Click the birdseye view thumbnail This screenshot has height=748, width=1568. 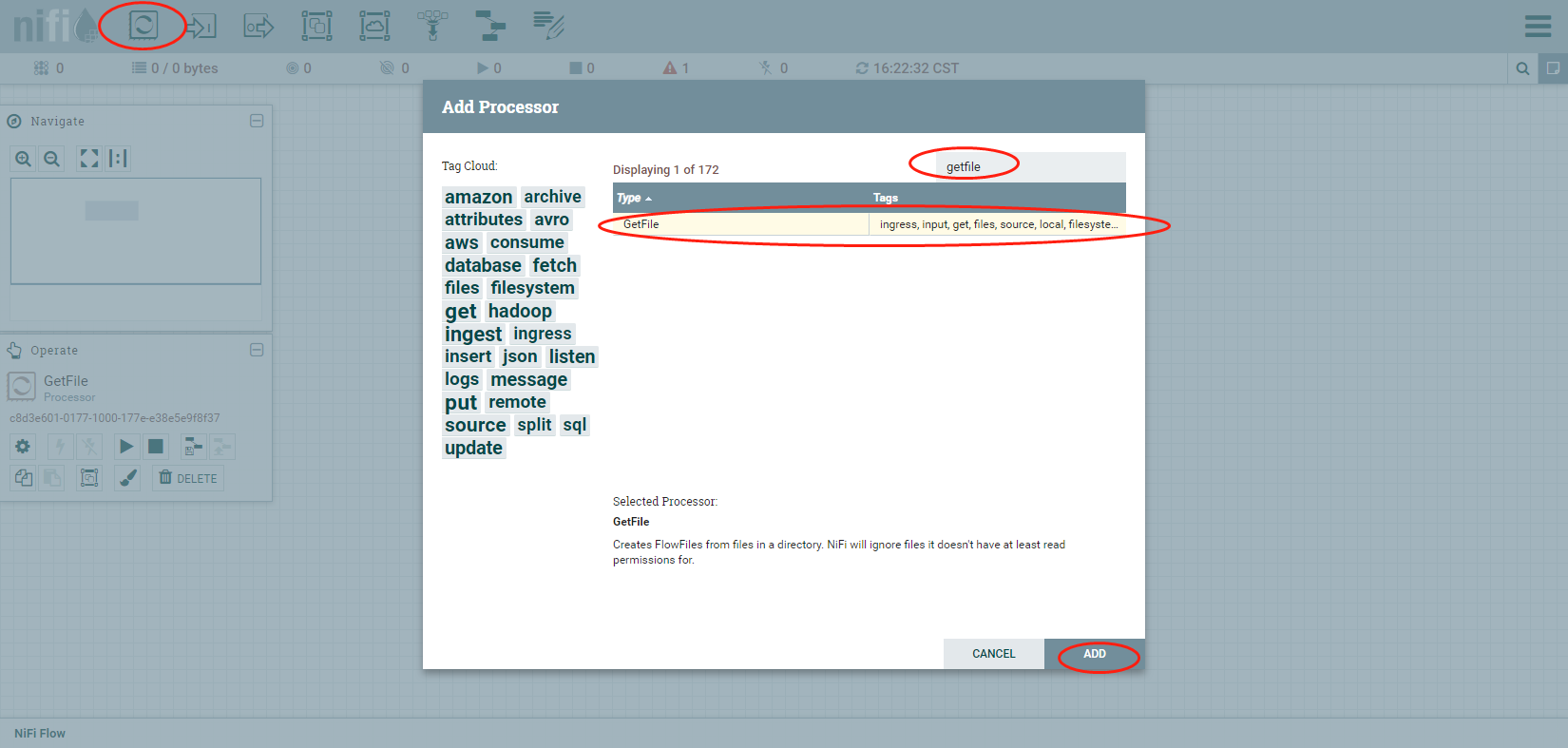coord(136,231)
